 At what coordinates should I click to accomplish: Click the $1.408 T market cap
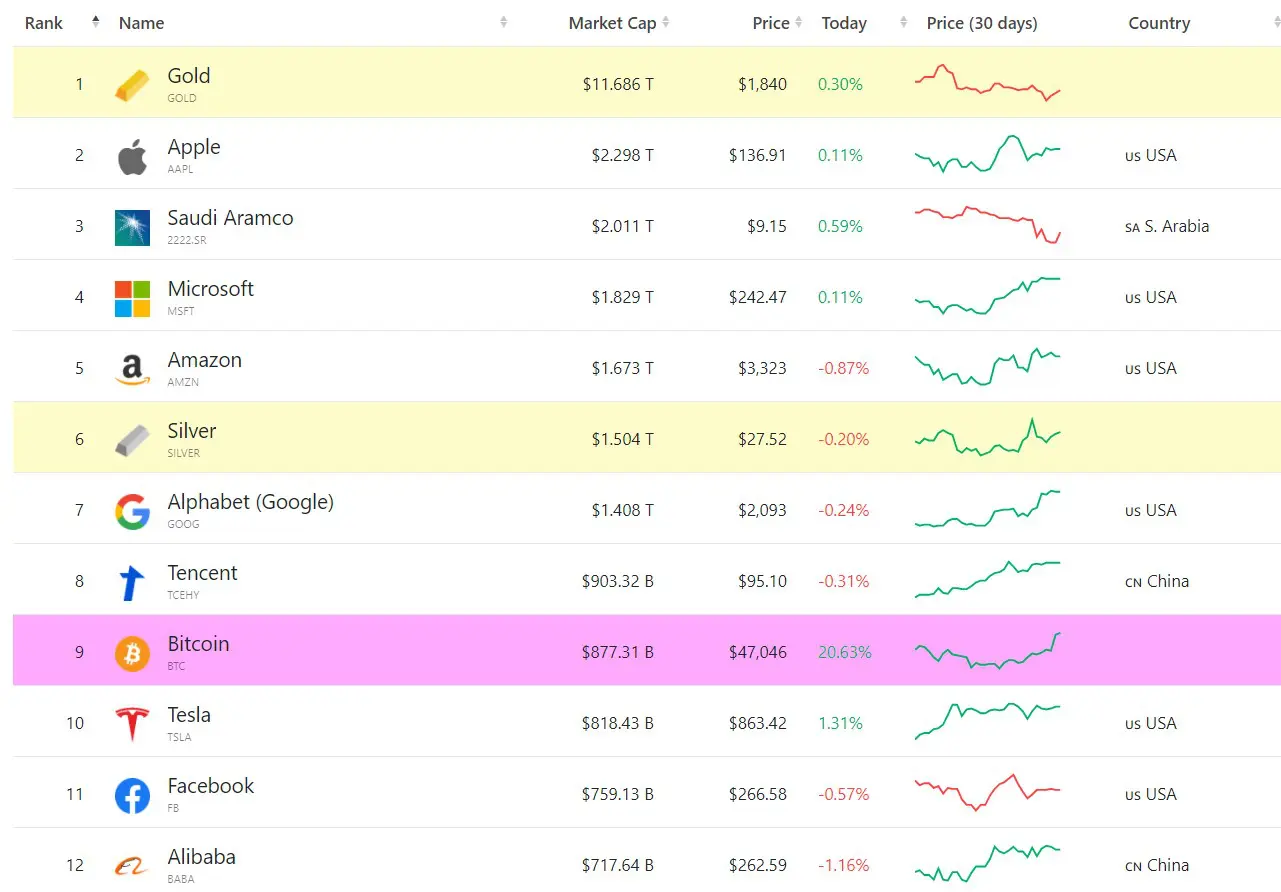click(622, 510)
